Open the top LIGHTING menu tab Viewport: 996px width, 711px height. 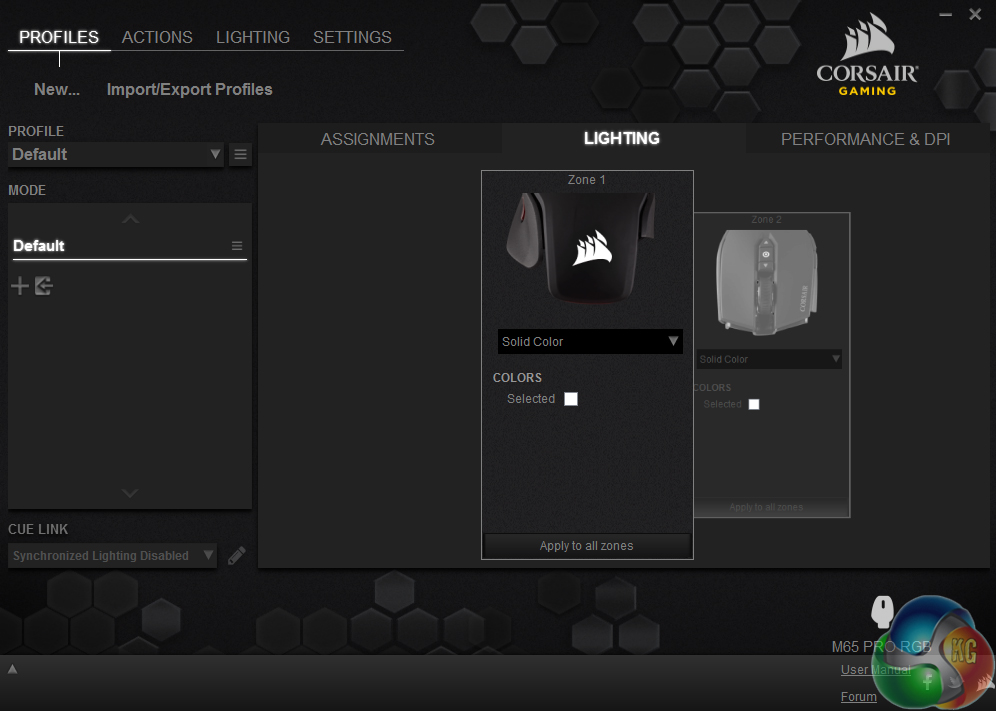253,37
